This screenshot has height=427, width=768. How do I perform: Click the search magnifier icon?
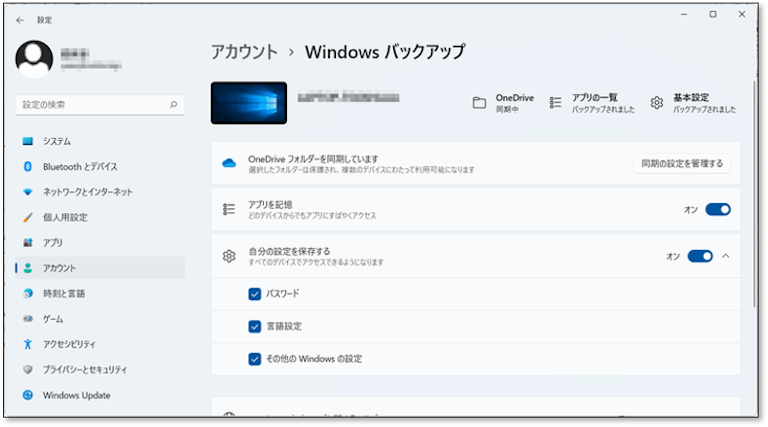tap(173, 104)
